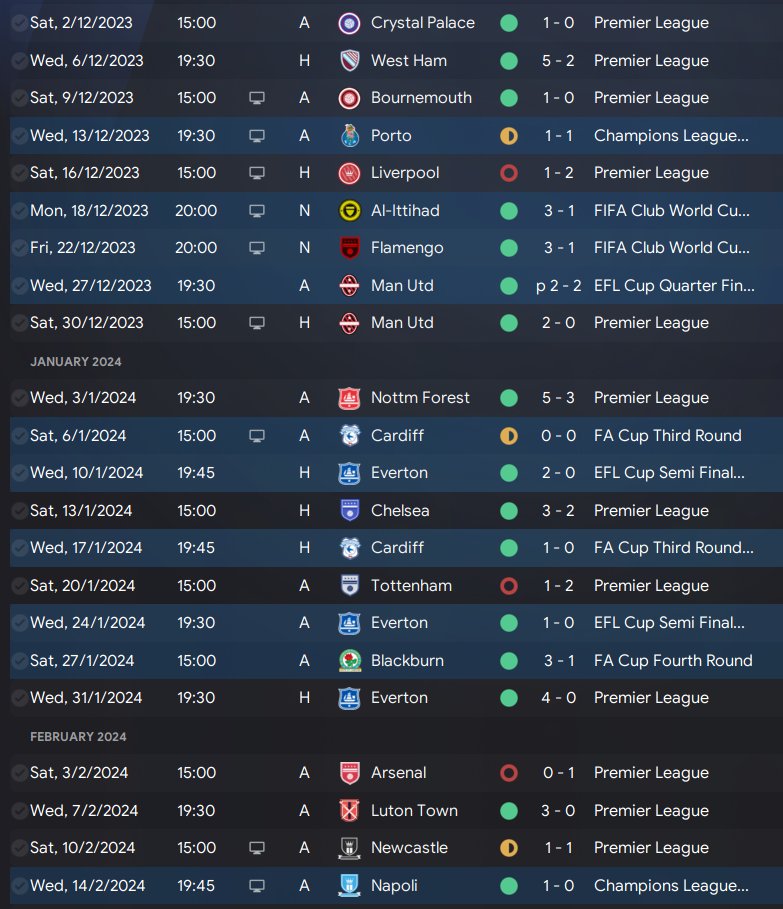The image size is (783, 909).
Task: Open the West Ham team link
Action: pyautogui.click(x=408, y=60)
